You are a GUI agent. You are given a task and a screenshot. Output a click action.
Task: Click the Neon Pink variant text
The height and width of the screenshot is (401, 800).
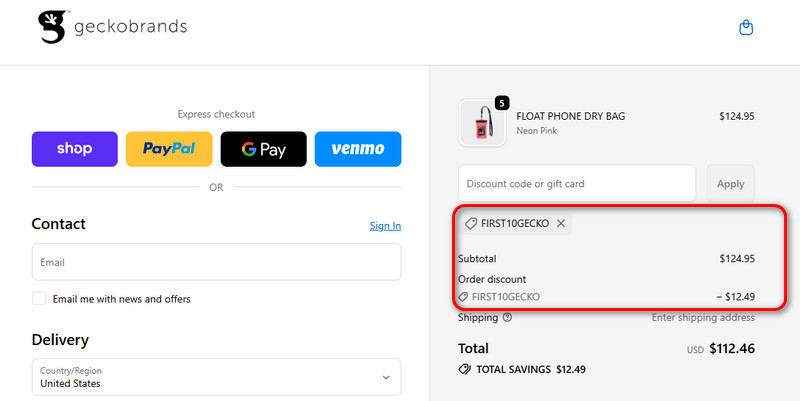point(536,131)
